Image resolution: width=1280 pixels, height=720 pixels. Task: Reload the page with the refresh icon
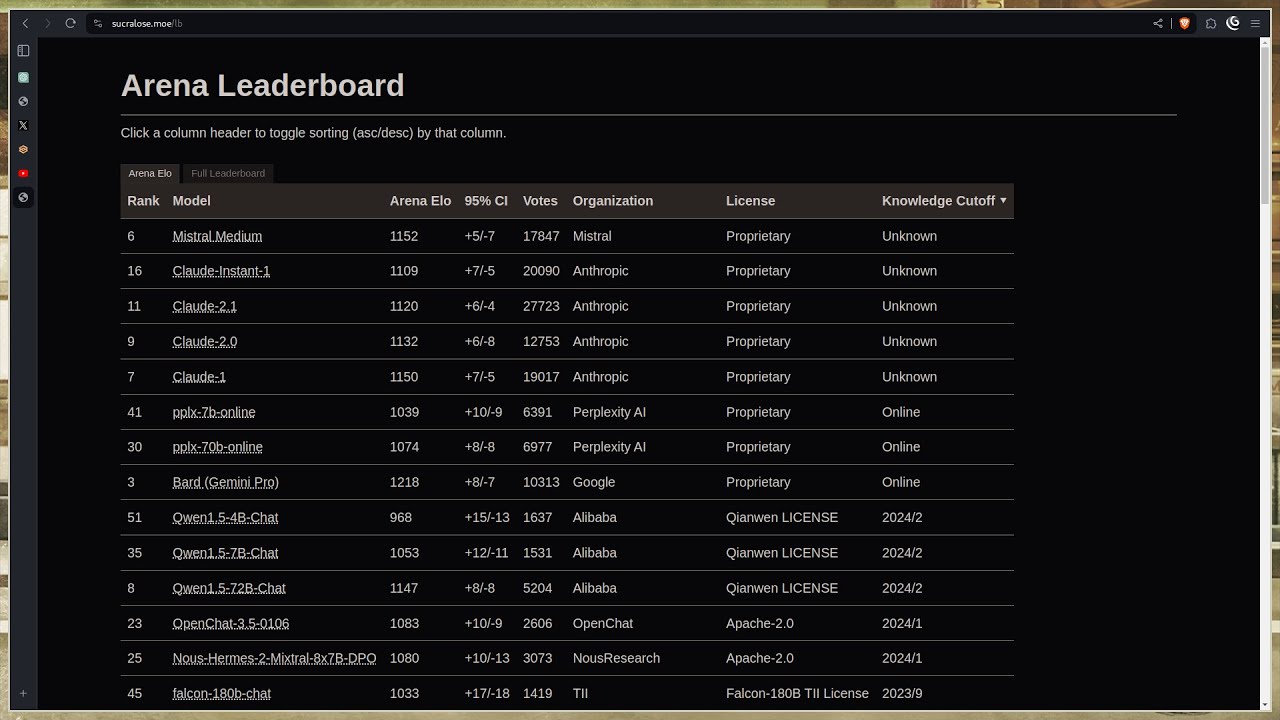coord(70,23)
